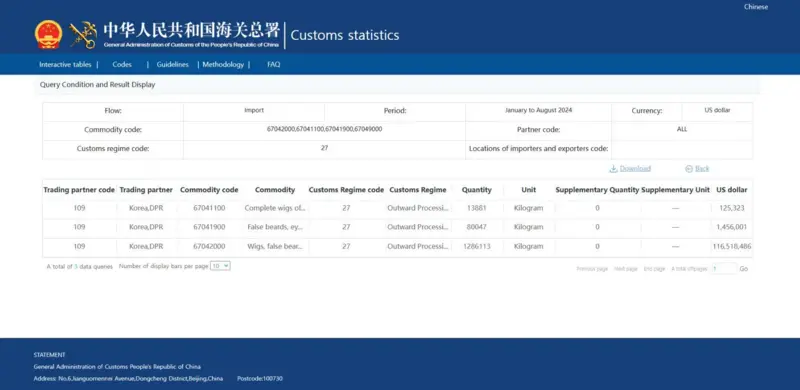800x390 pixels.
Task: Click the page number input field
Action: (x=724, y=269)
